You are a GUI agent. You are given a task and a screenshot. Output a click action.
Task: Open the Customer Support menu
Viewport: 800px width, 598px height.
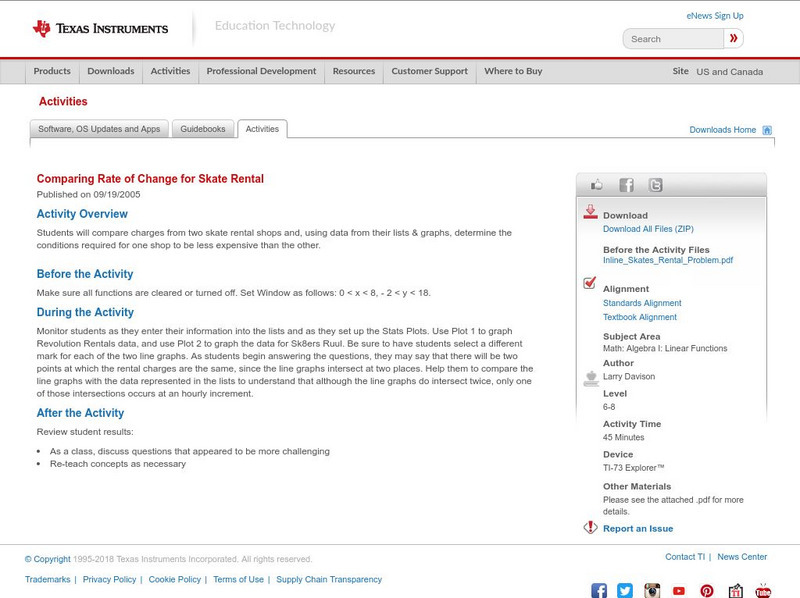pyautogui.click(x=430, y=71)
